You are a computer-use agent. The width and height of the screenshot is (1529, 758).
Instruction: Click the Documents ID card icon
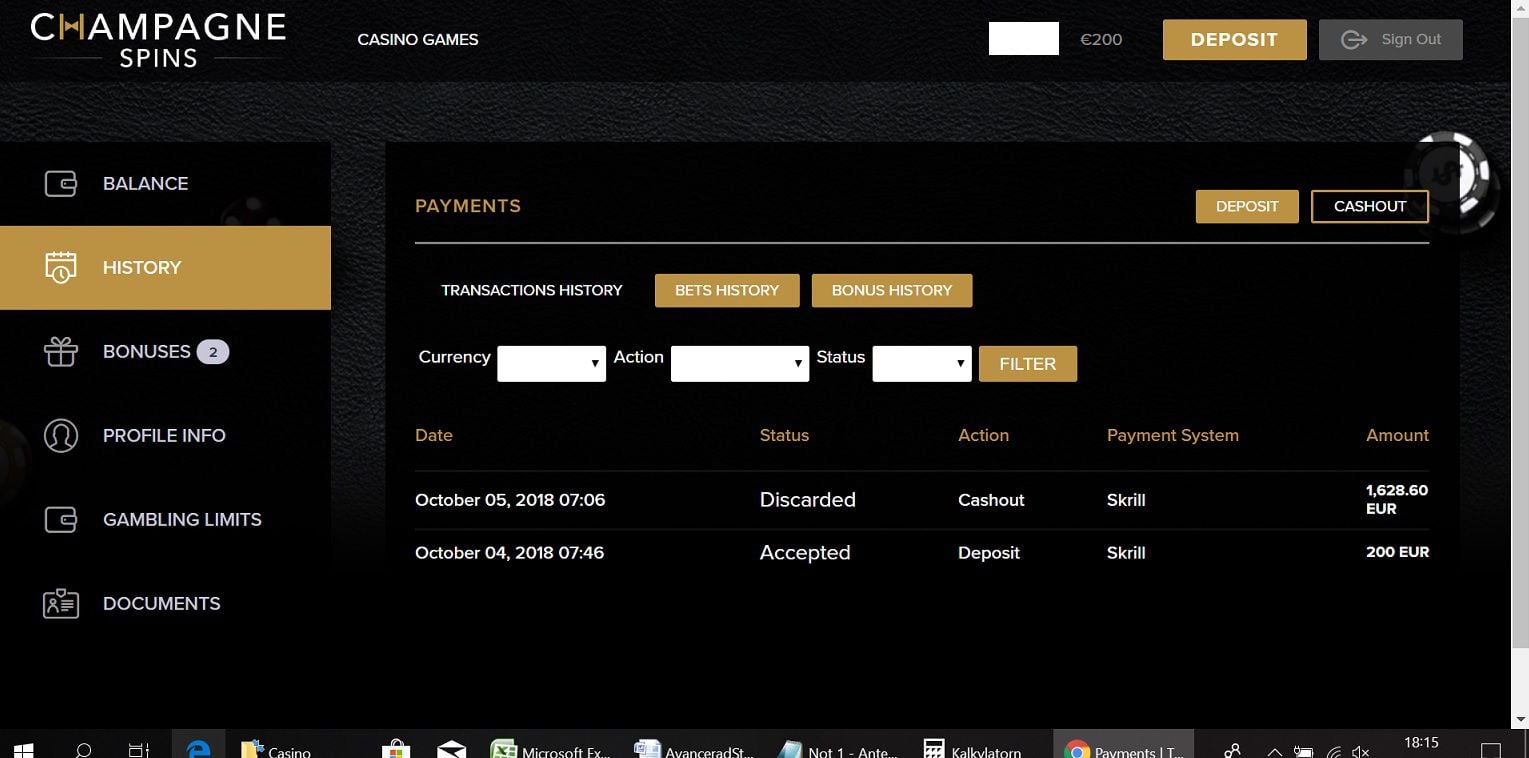[x=61, y=604]
